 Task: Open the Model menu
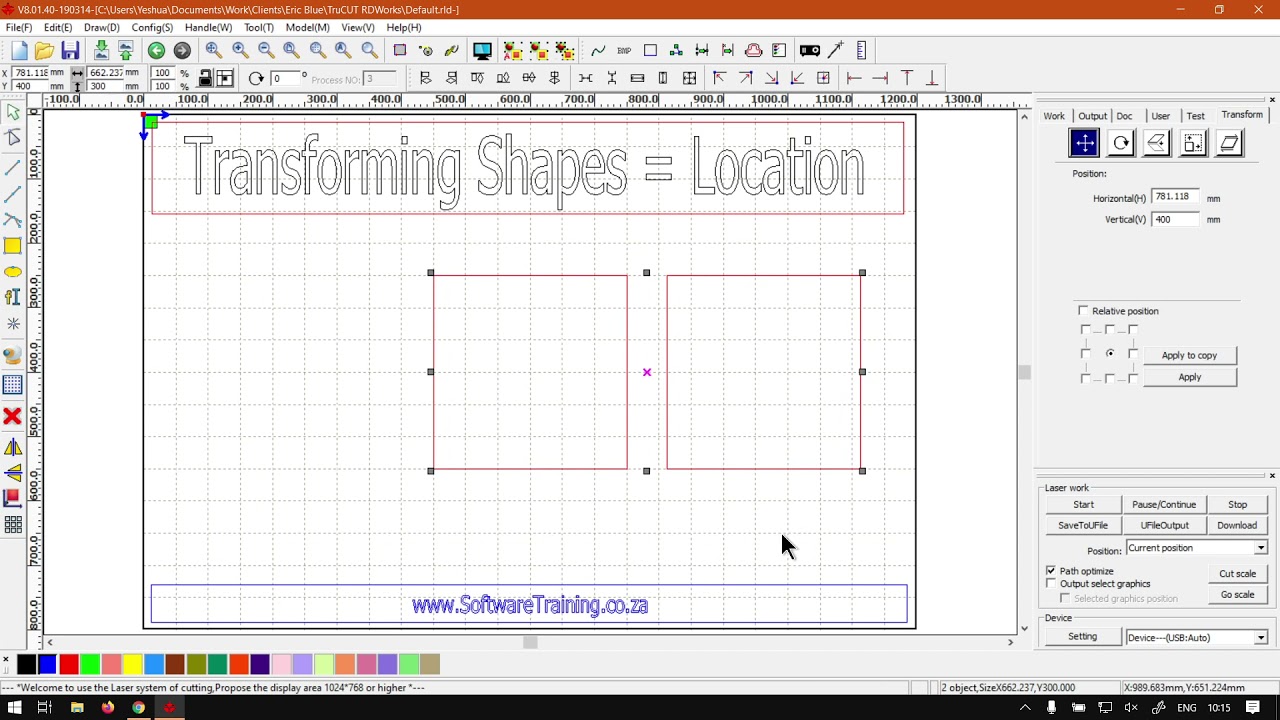[x=307, y=28]
